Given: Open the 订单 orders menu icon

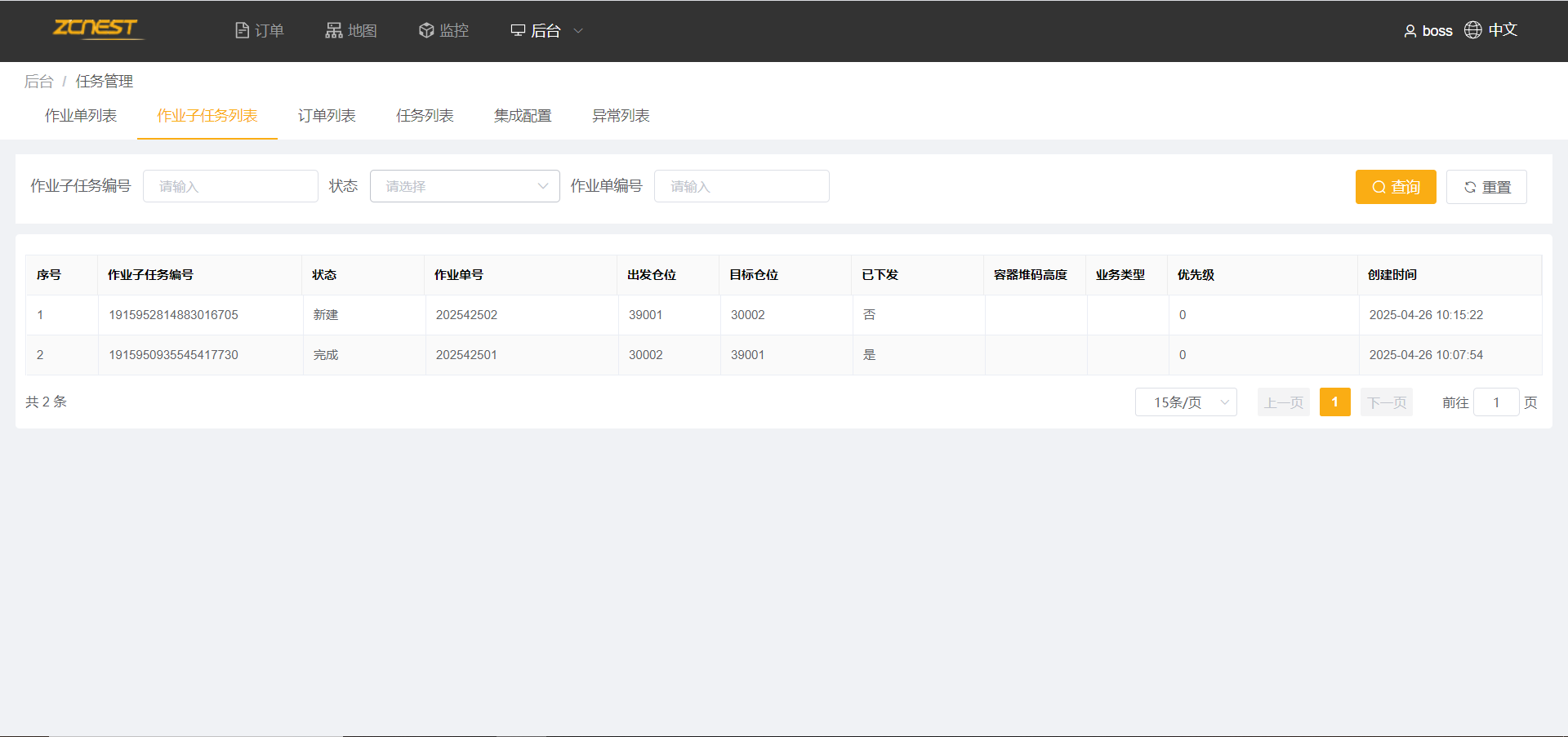Looking at the screenshot, I should 242,30.
